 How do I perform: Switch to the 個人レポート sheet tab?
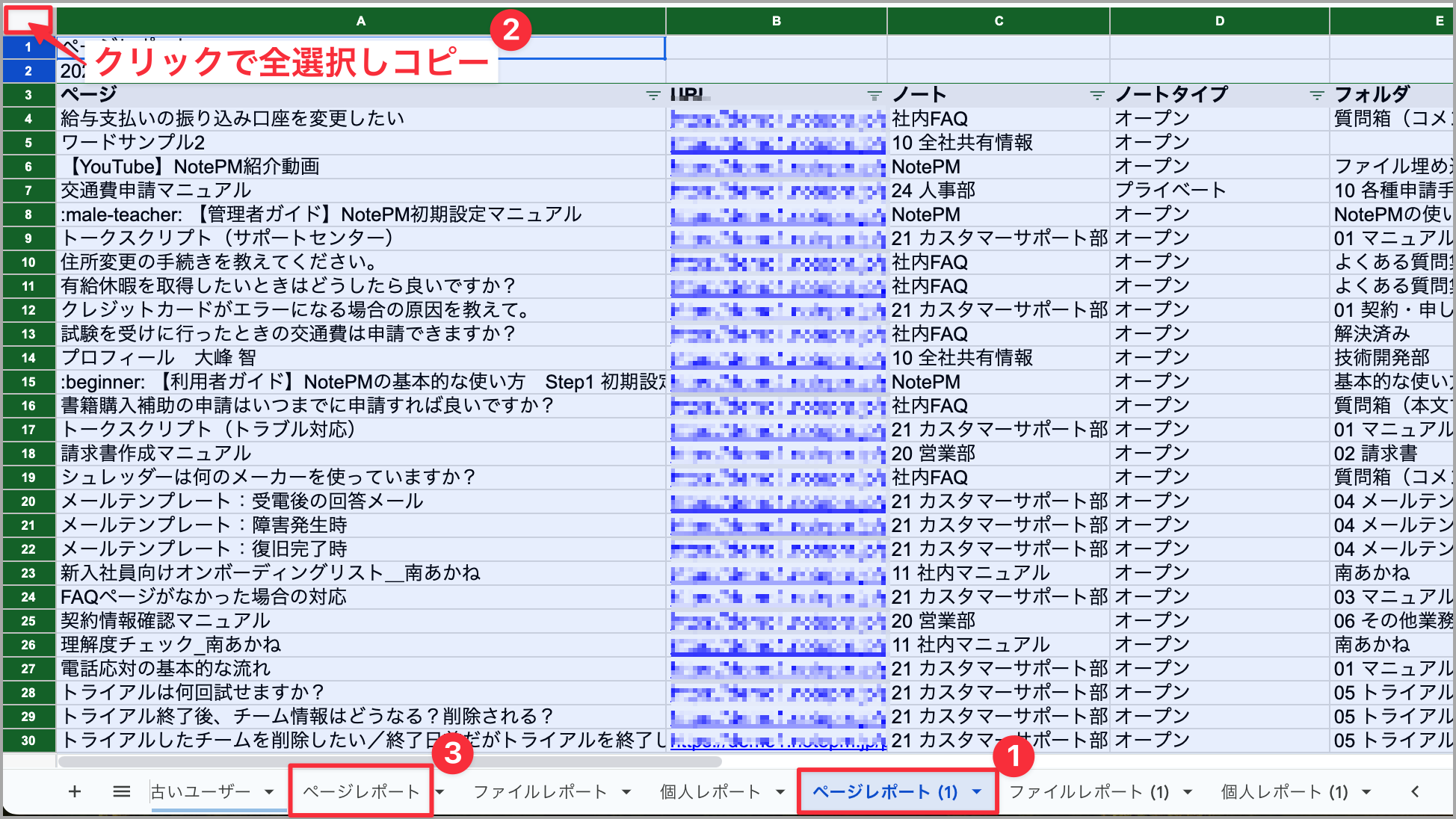coord(710,792)
